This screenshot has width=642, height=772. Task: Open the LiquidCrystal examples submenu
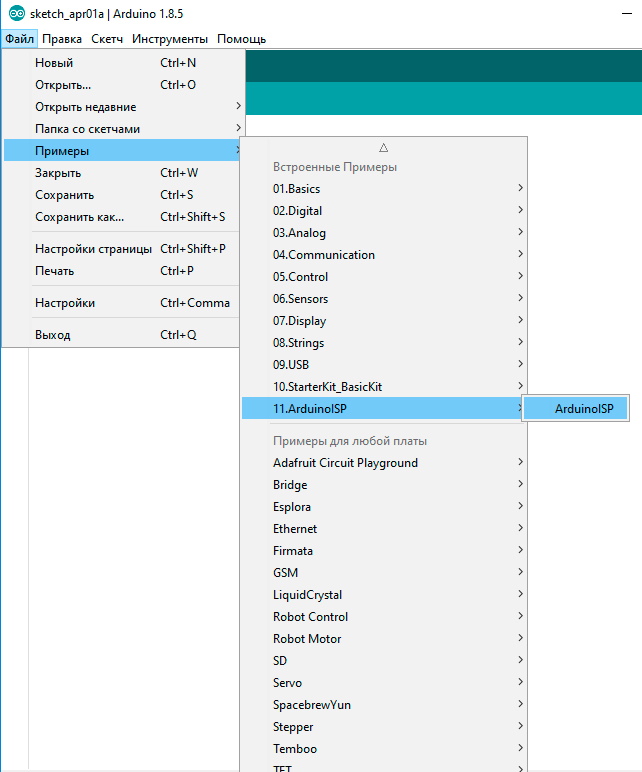click(x=308, y=595)
